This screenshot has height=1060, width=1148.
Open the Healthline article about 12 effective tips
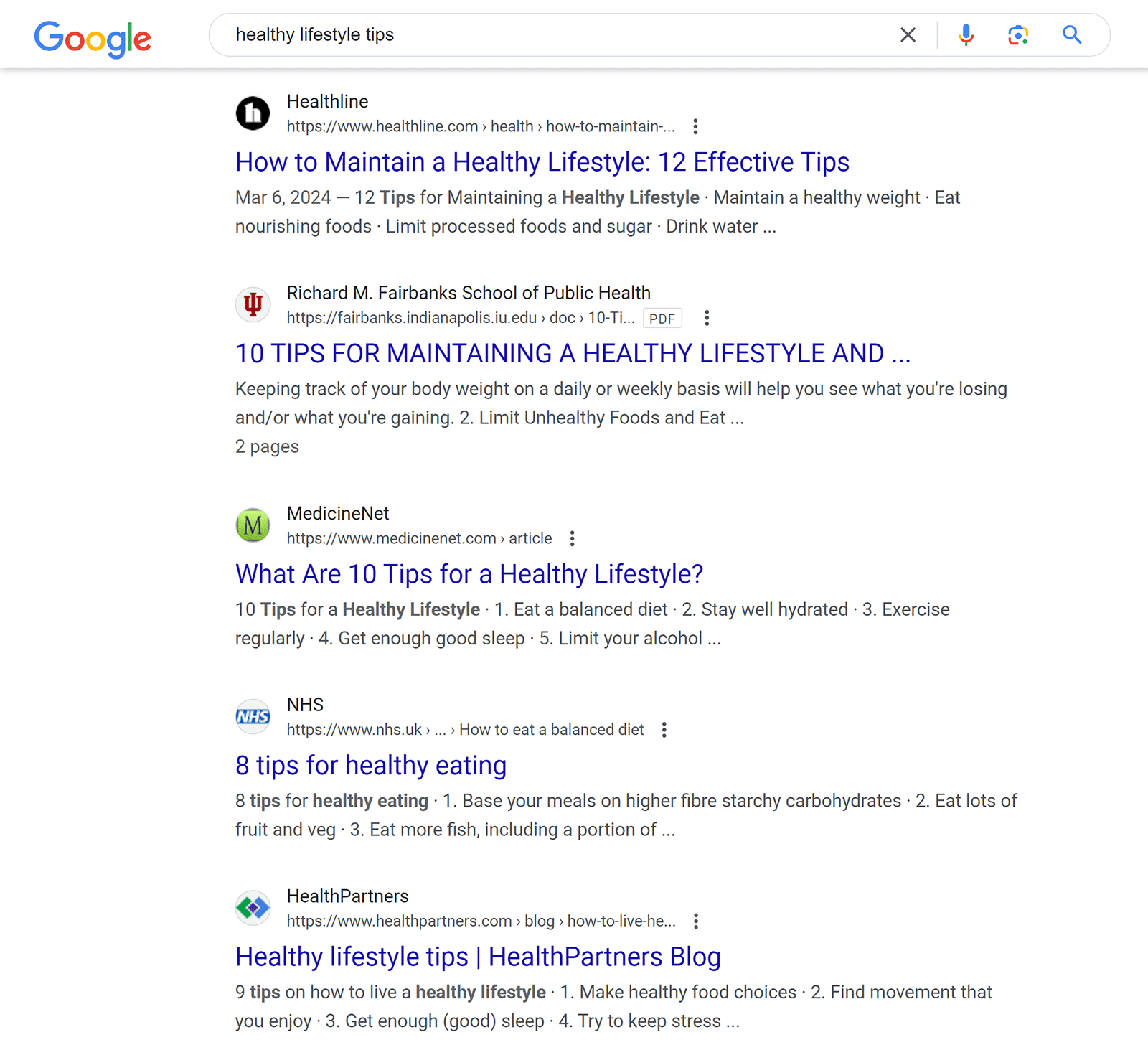pos(542,162)
